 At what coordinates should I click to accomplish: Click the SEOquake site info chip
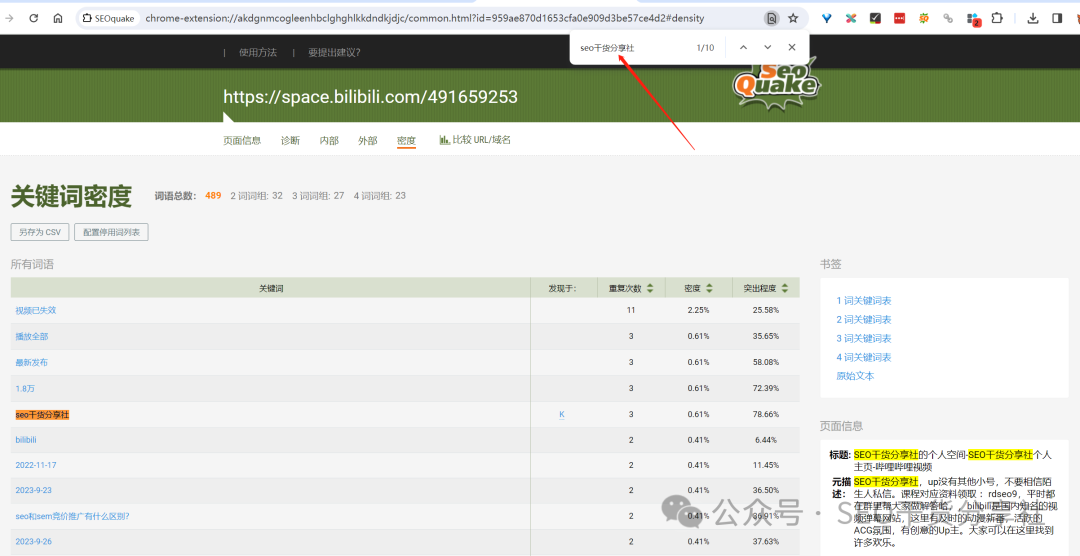pyautogui.click(x=108, y=19)
